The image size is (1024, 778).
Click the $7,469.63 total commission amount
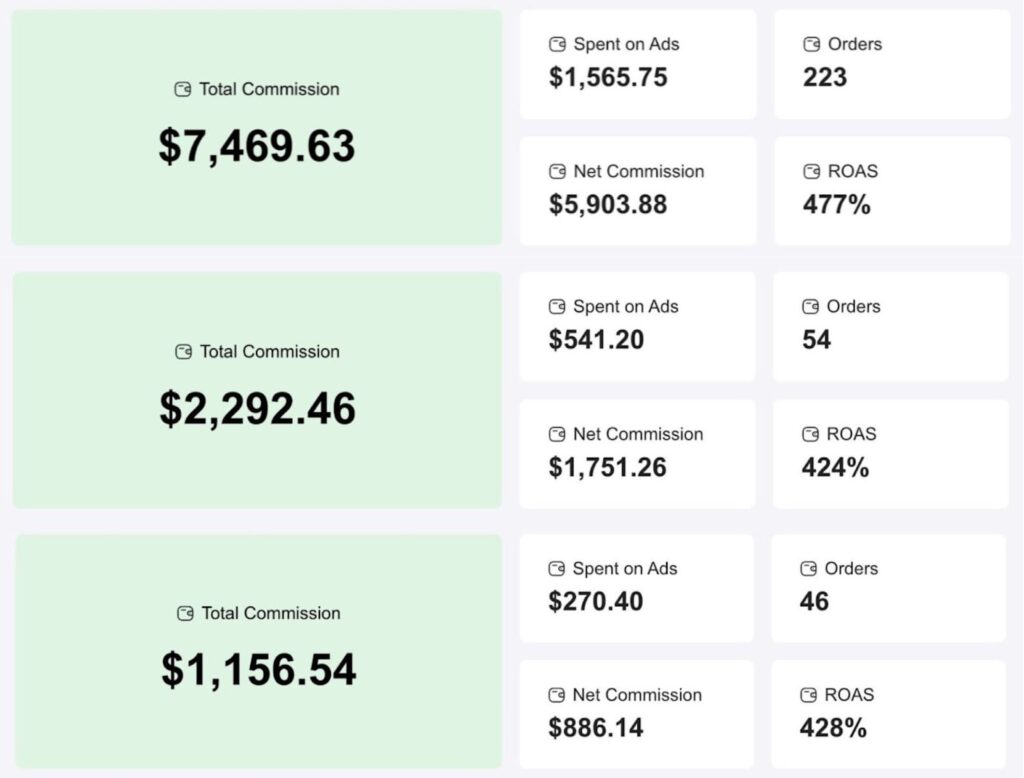pos(257,147)
